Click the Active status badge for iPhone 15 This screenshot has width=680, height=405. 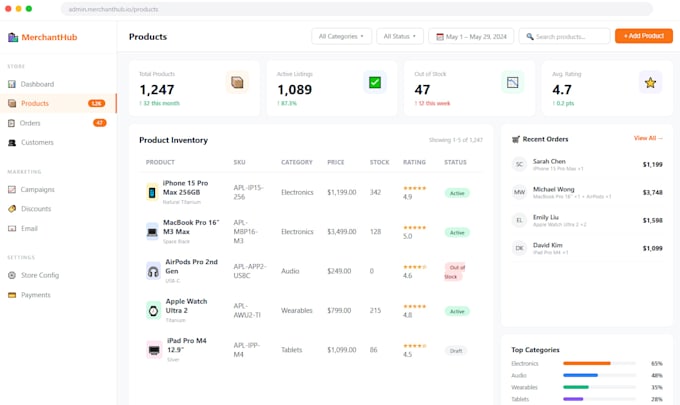pyautogui.click(x=457, y=193)
